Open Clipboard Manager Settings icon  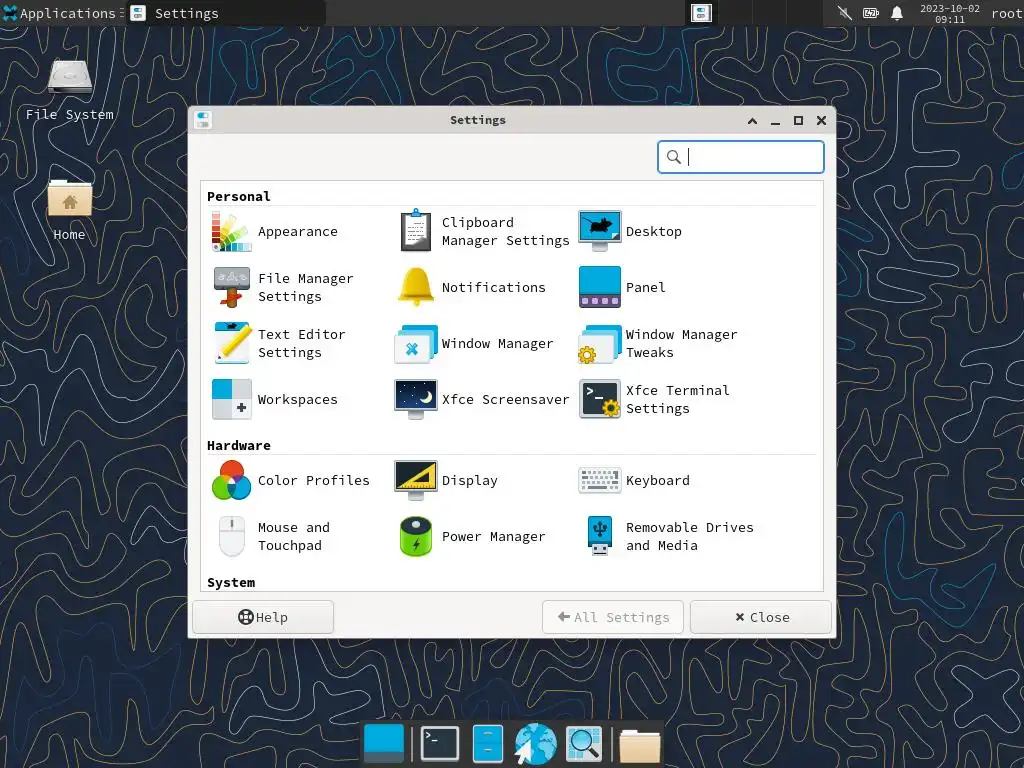[x=415, y=231]
